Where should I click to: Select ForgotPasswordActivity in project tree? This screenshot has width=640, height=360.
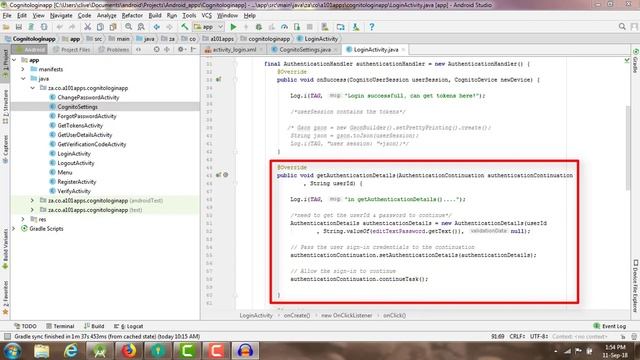[x=87, y=116]
